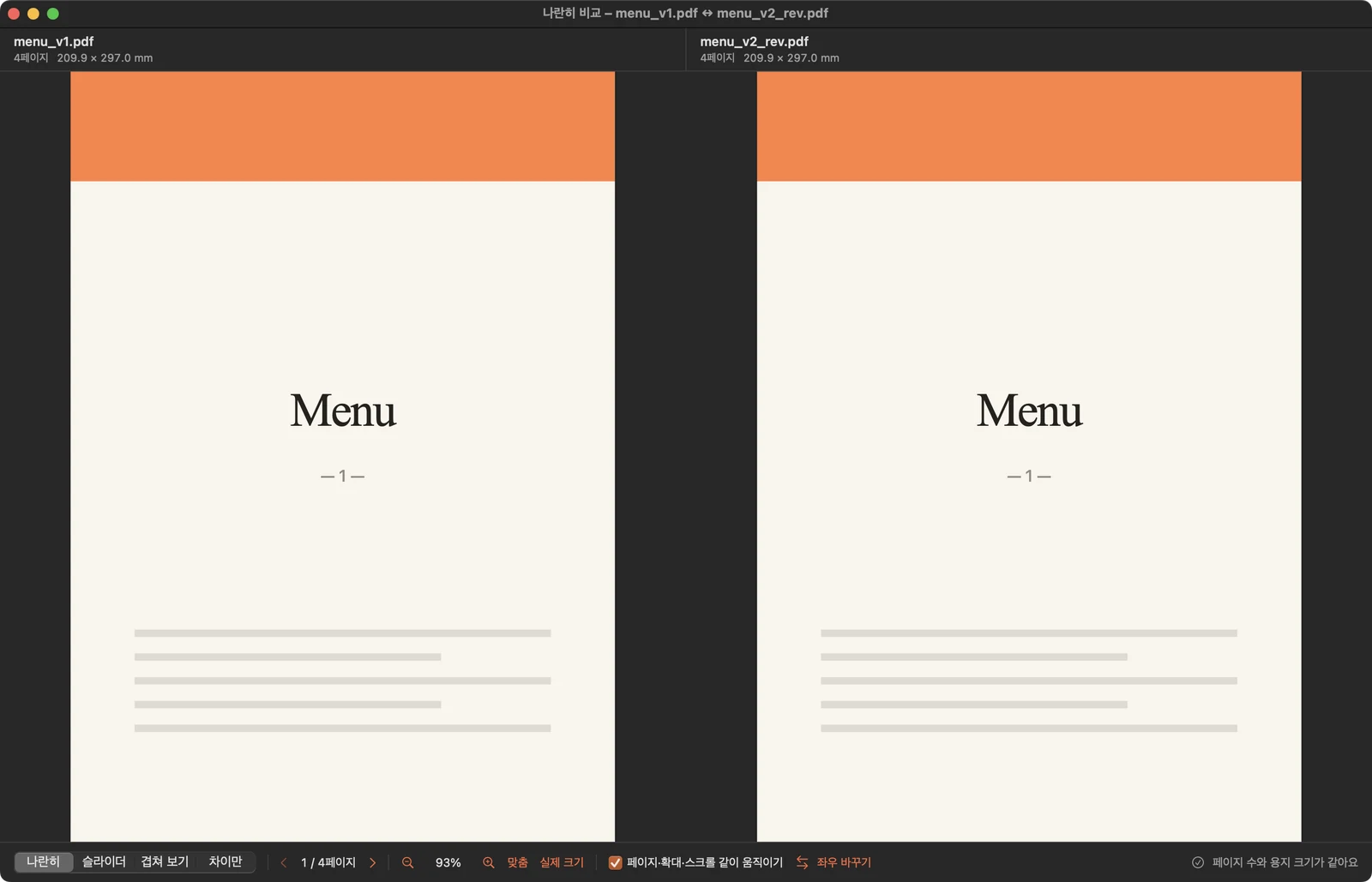Click the menu_v2_rev.pdf file name header

[754, 41]
